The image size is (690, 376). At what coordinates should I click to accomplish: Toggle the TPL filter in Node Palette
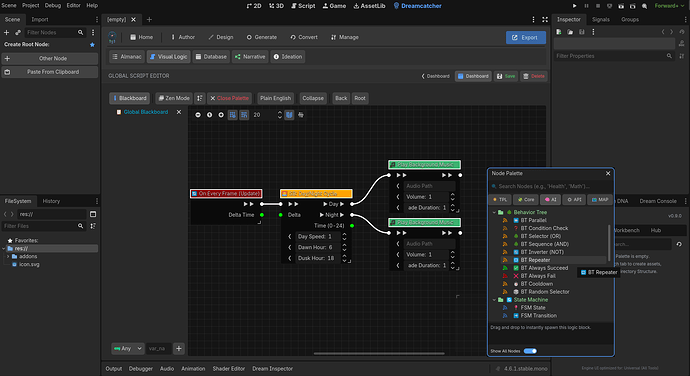point(500,199)
